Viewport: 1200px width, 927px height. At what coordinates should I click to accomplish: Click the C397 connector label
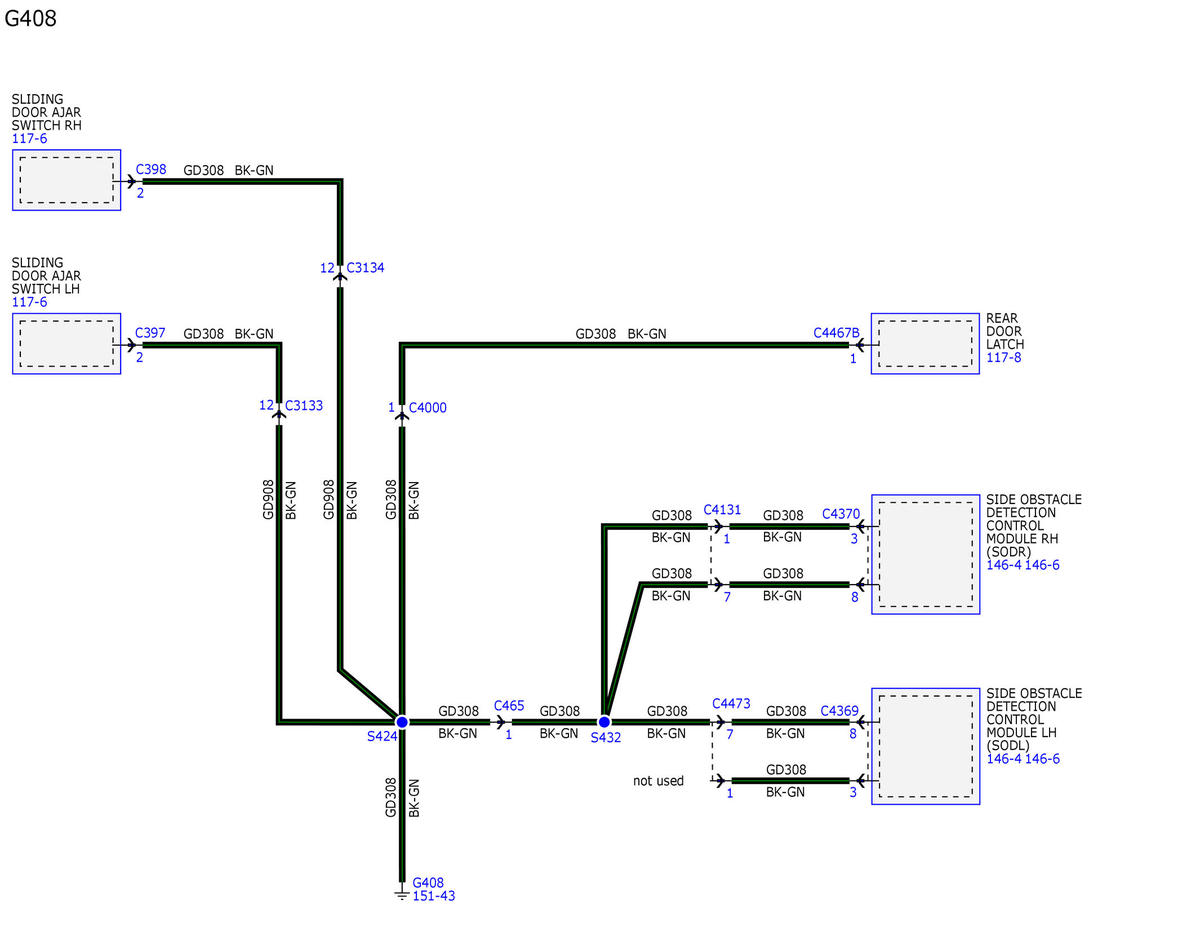point(151,333)
